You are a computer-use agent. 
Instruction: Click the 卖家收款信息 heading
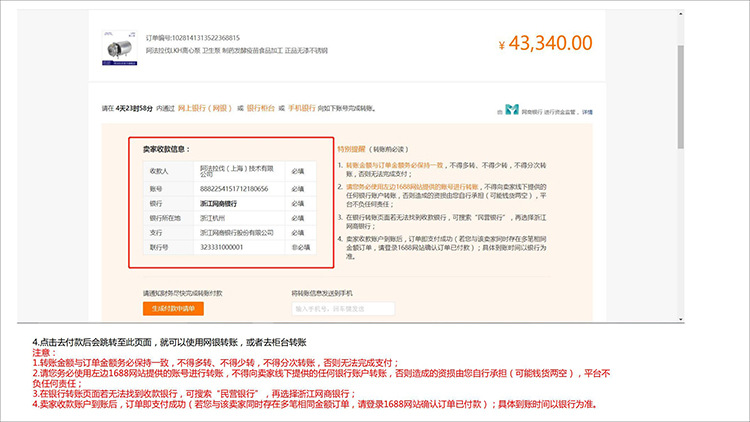tap(166, 149)
